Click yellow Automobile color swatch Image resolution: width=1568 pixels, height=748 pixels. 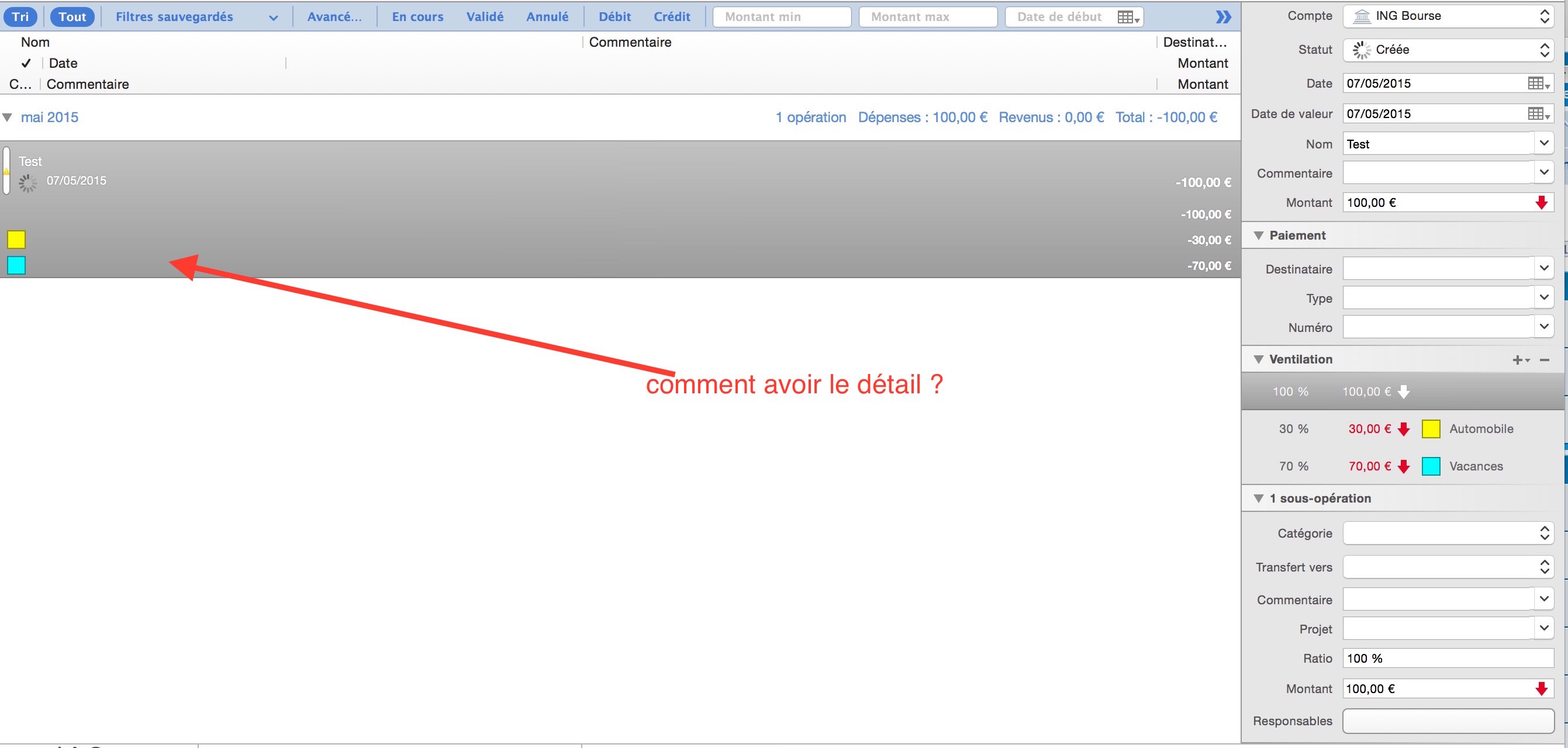click(x=1431, y=429)
